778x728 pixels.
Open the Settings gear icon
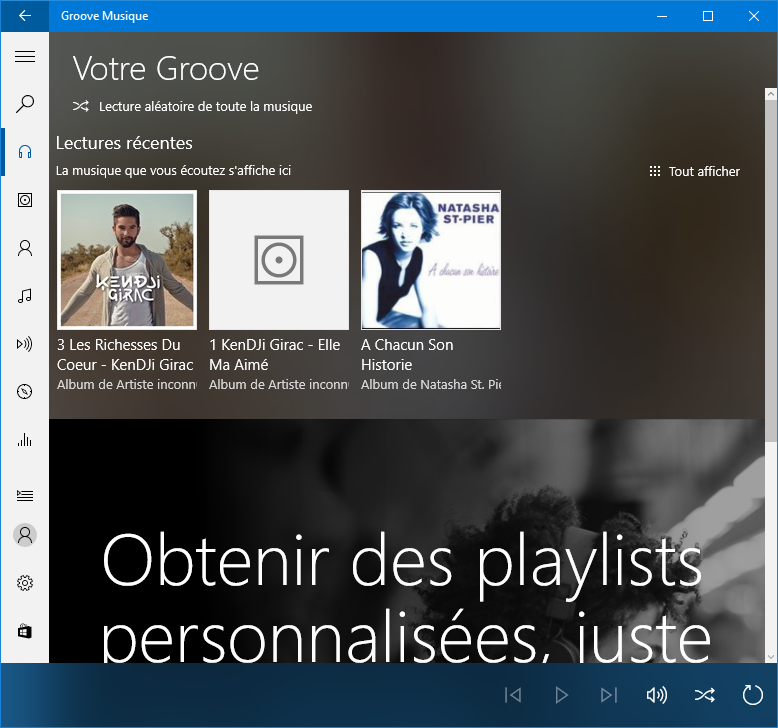click(x=25, y=583)
